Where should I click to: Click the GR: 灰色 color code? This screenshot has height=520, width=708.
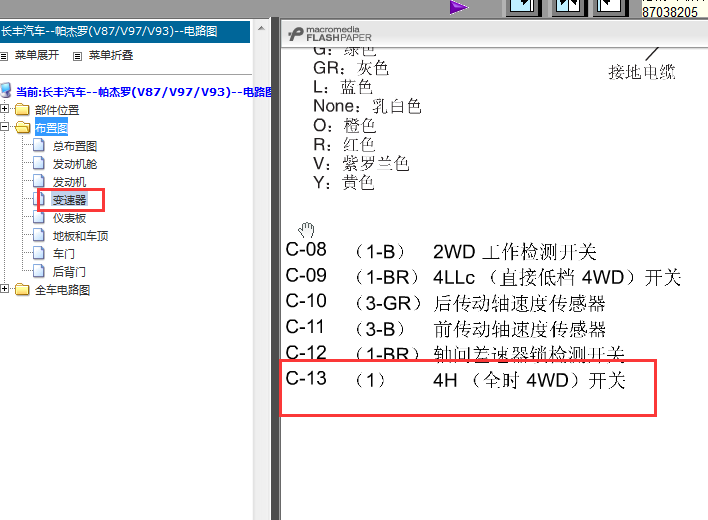[351, 68]
